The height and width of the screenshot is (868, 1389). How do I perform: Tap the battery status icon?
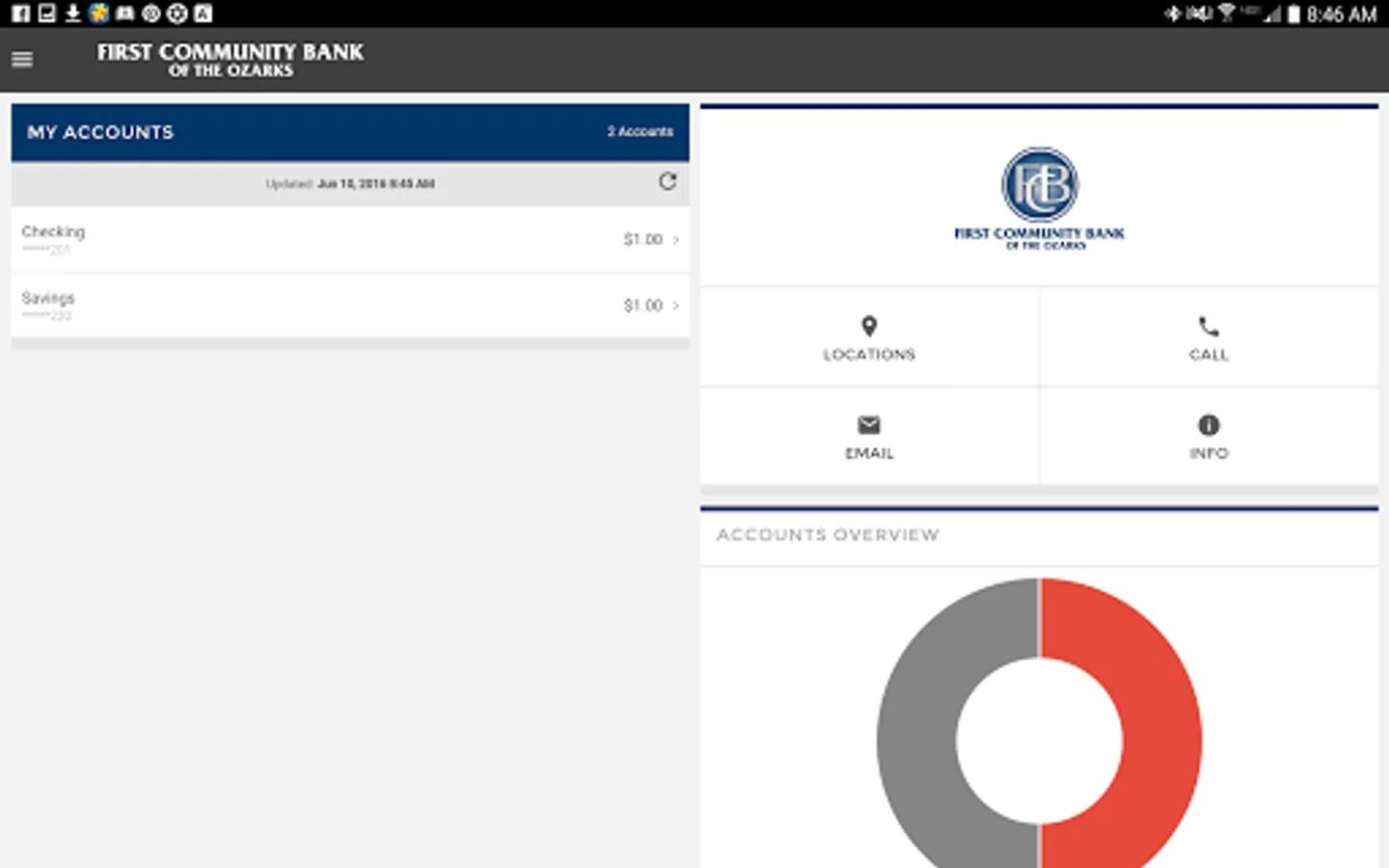pyautogui.click(x=1294, y=14)
